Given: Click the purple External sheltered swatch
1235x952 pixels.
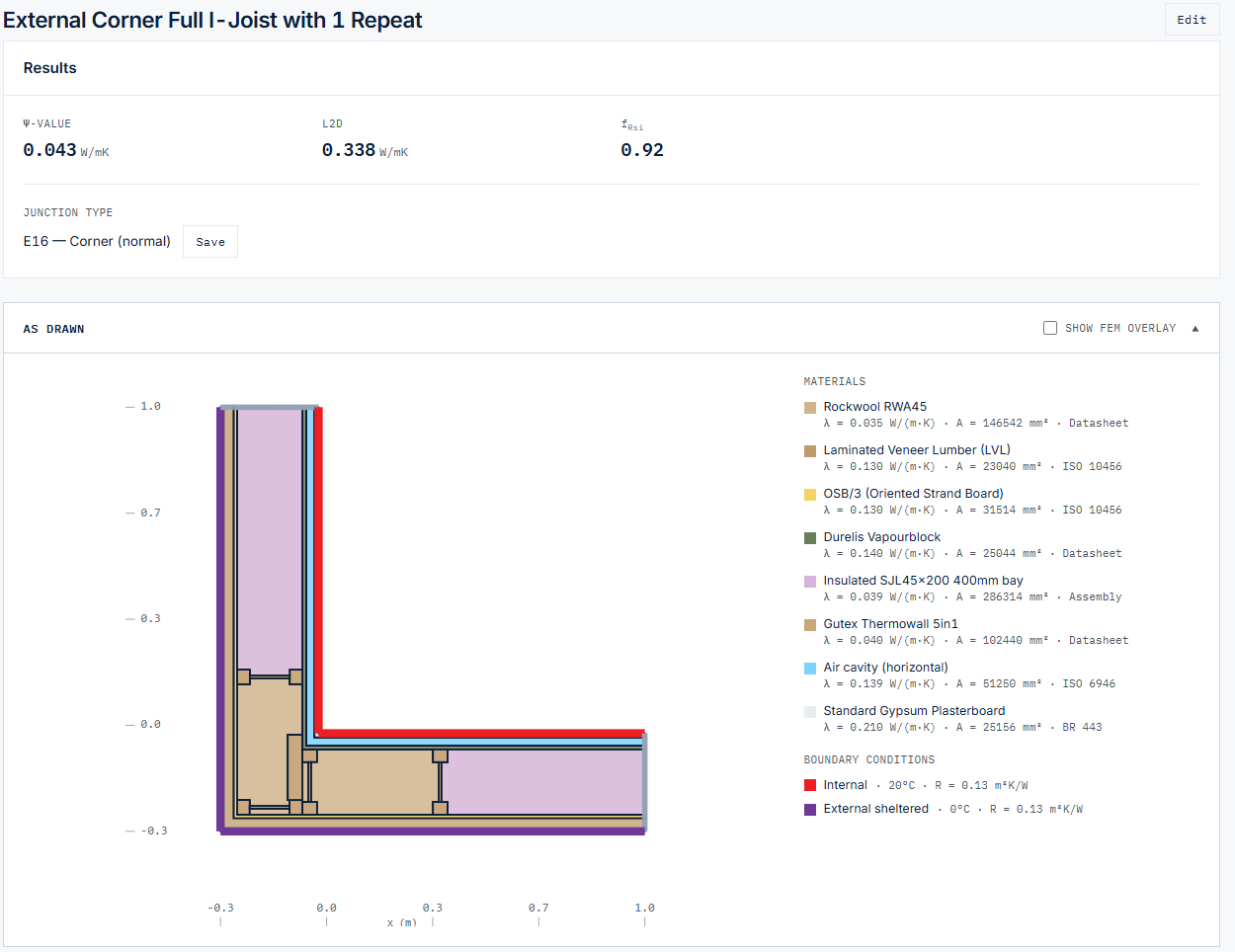Looking at the screenshot, I should (x=810, y=810).
